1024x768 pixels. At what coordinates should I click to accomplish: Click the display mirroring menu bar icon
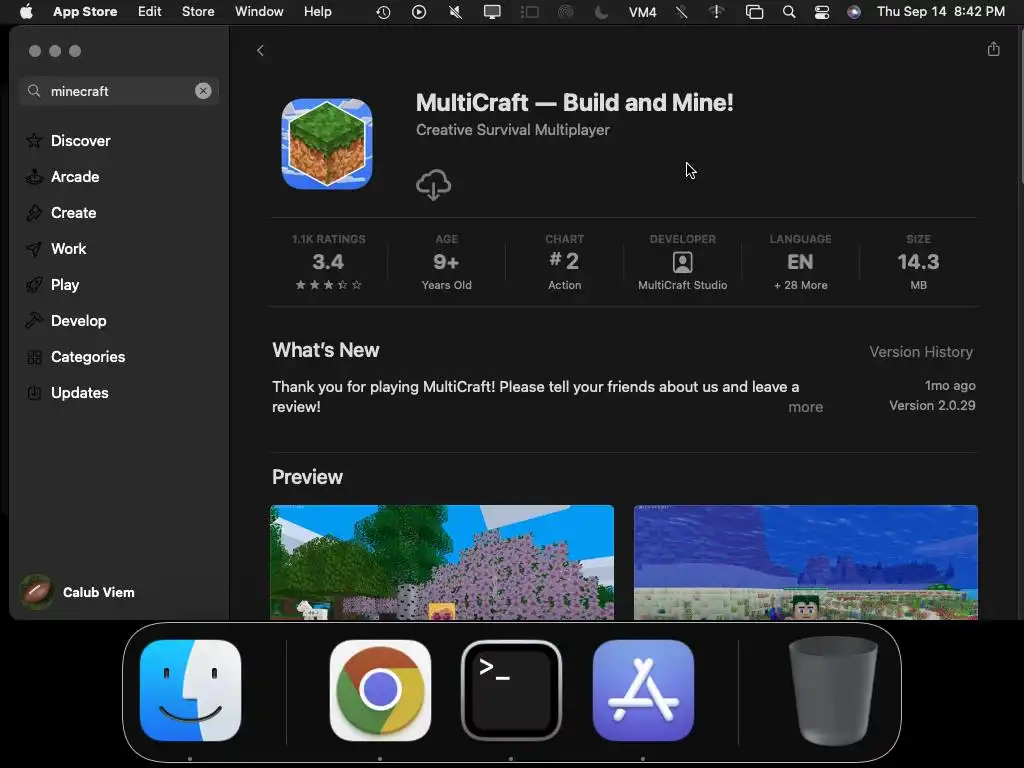492,12
